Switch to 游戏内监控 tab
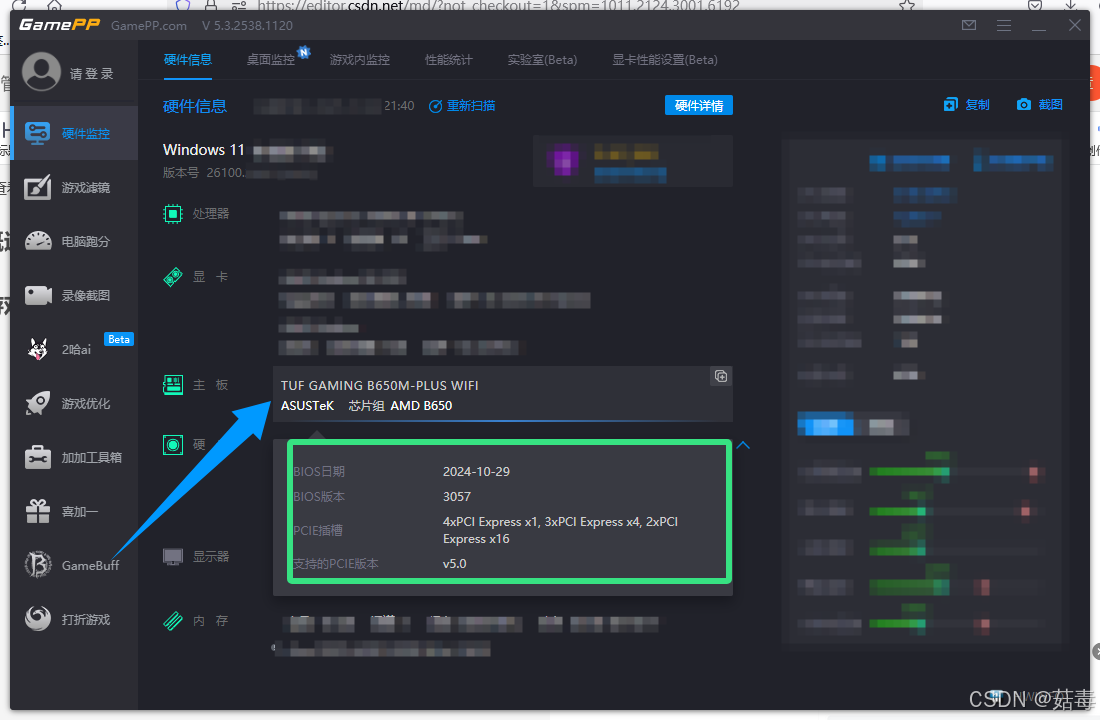This screenshot has height=720, width=1100. point(360,60)
